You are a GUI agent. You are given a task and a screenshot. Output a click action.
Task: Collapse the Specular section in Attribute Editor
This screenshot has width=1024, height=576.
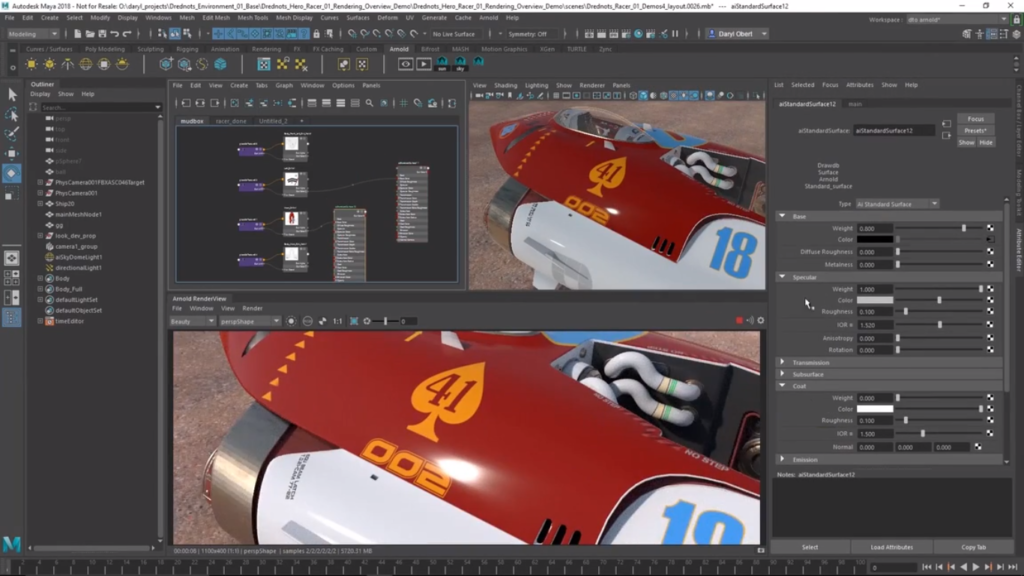[x=783, y=277]
